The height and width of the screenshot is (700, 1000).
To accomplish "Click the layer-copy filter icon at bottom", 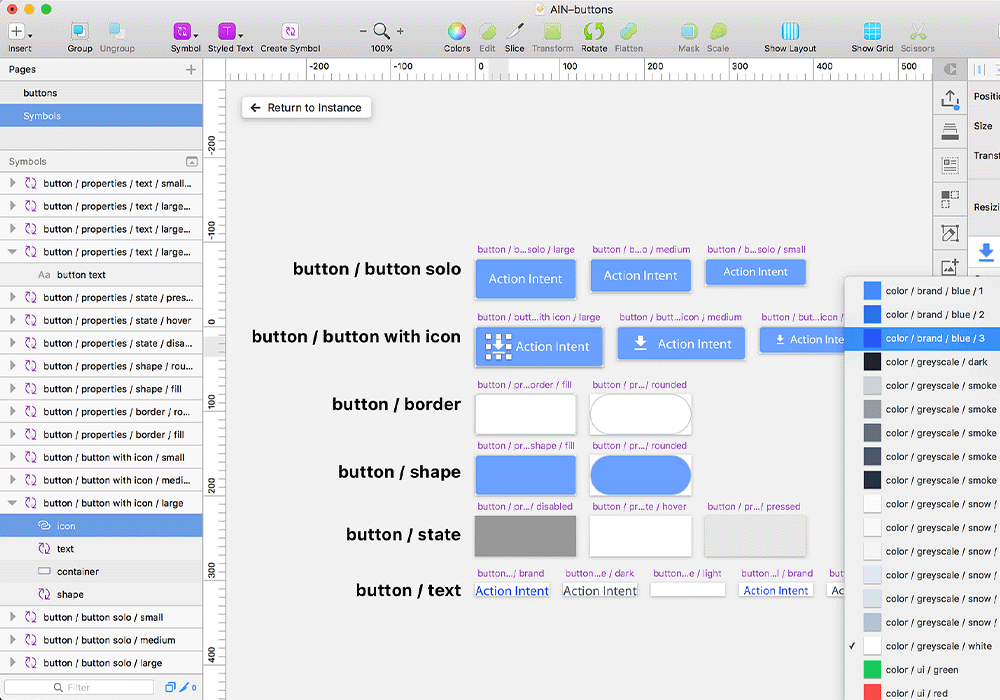I will 170,687.
